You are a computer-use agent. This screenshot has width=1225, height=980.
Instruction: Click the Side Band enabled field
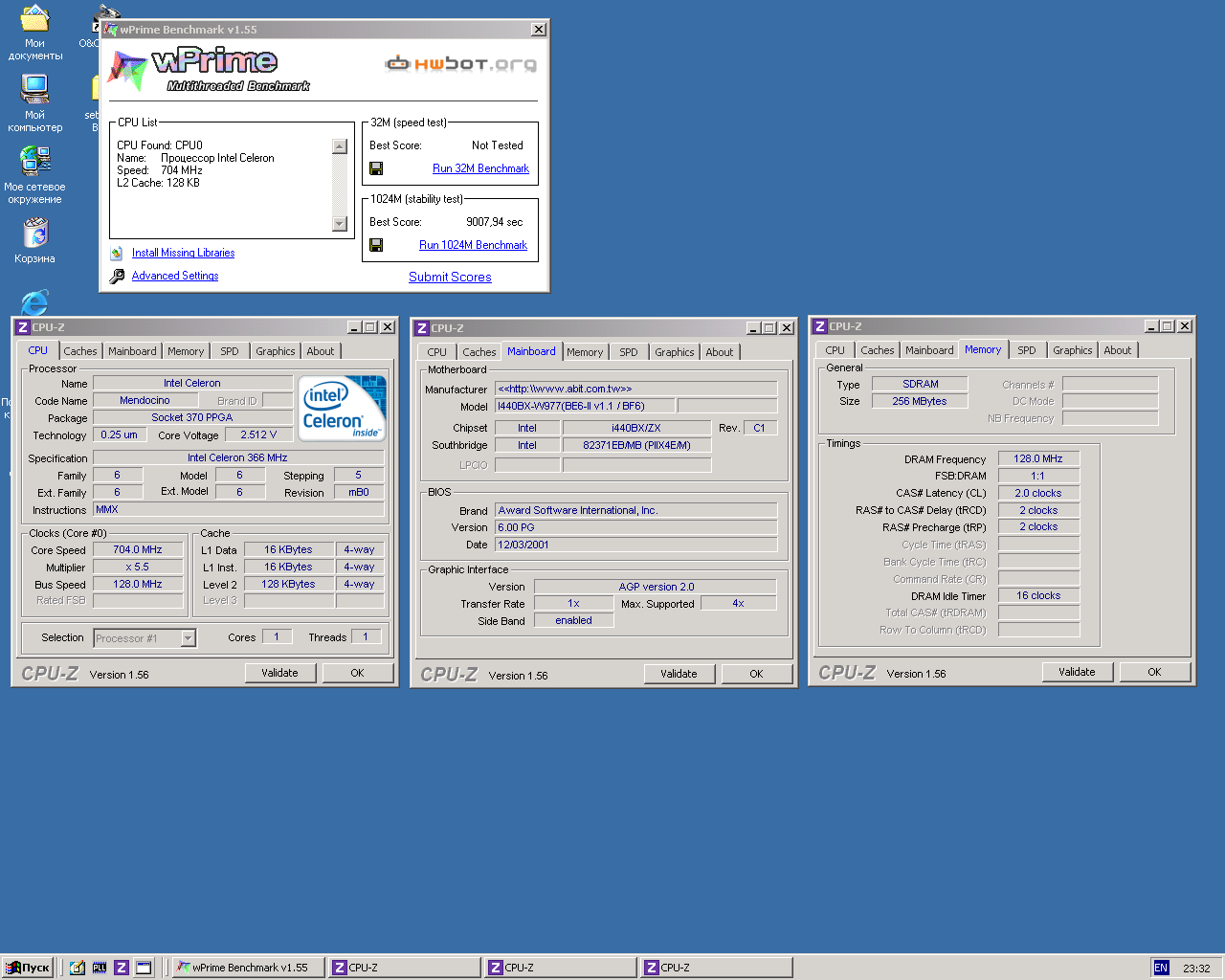point(573,620)
